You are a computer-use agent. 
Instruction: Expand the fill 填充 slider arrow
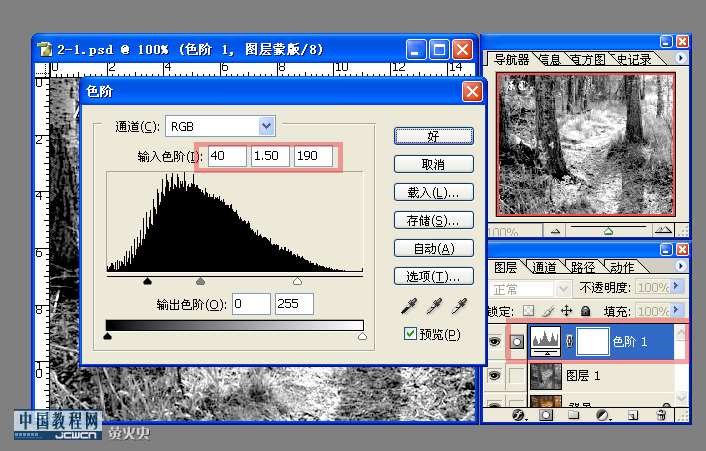click(675, 310)
